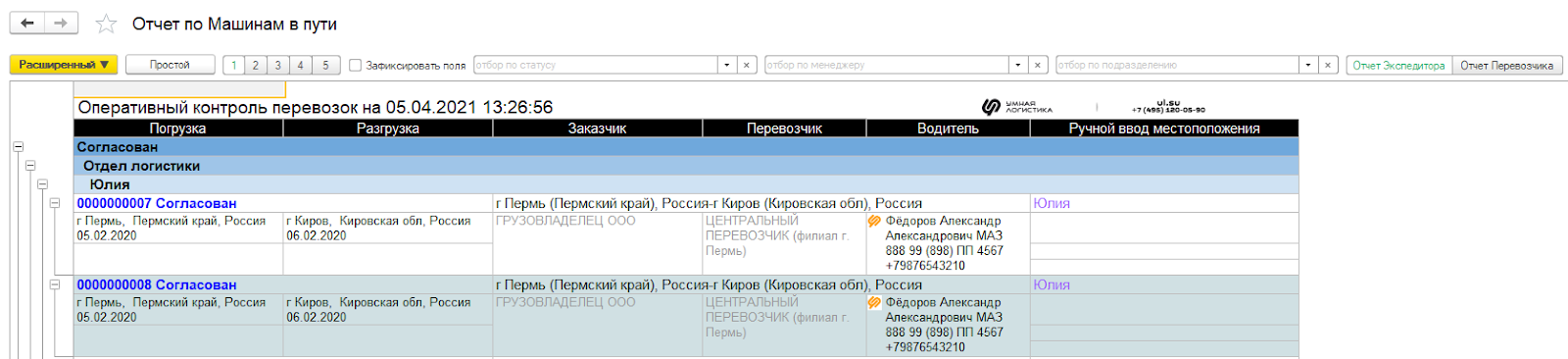This screenshot has width=1568, height=359.
Task: Open the Отчет Перевозчика report
Action: click(1507, 65)
